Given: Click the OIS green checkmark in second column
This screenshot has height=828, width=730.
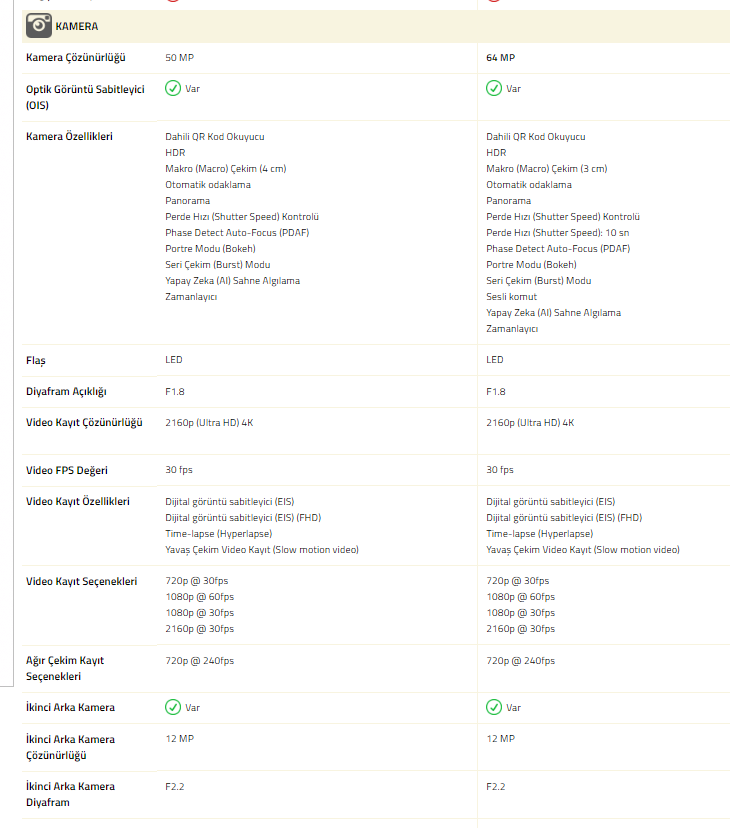Looking at the screenshot, I should [494, 88].
